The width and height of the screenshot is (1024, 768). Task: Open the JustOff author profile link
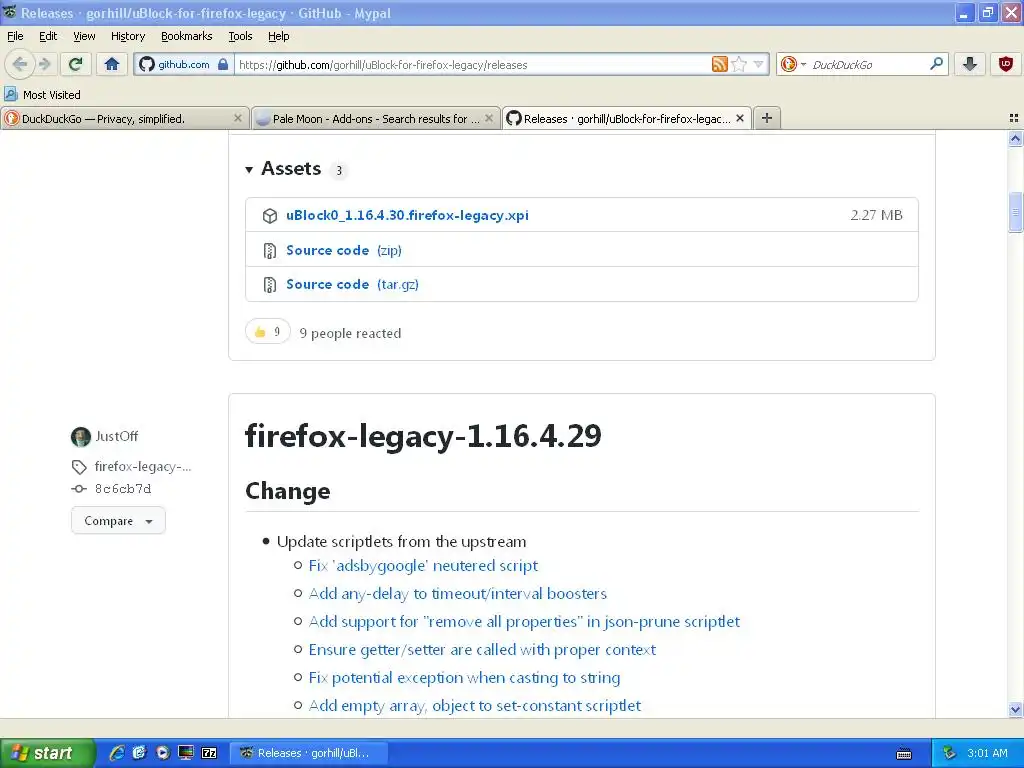coord(116,436)
